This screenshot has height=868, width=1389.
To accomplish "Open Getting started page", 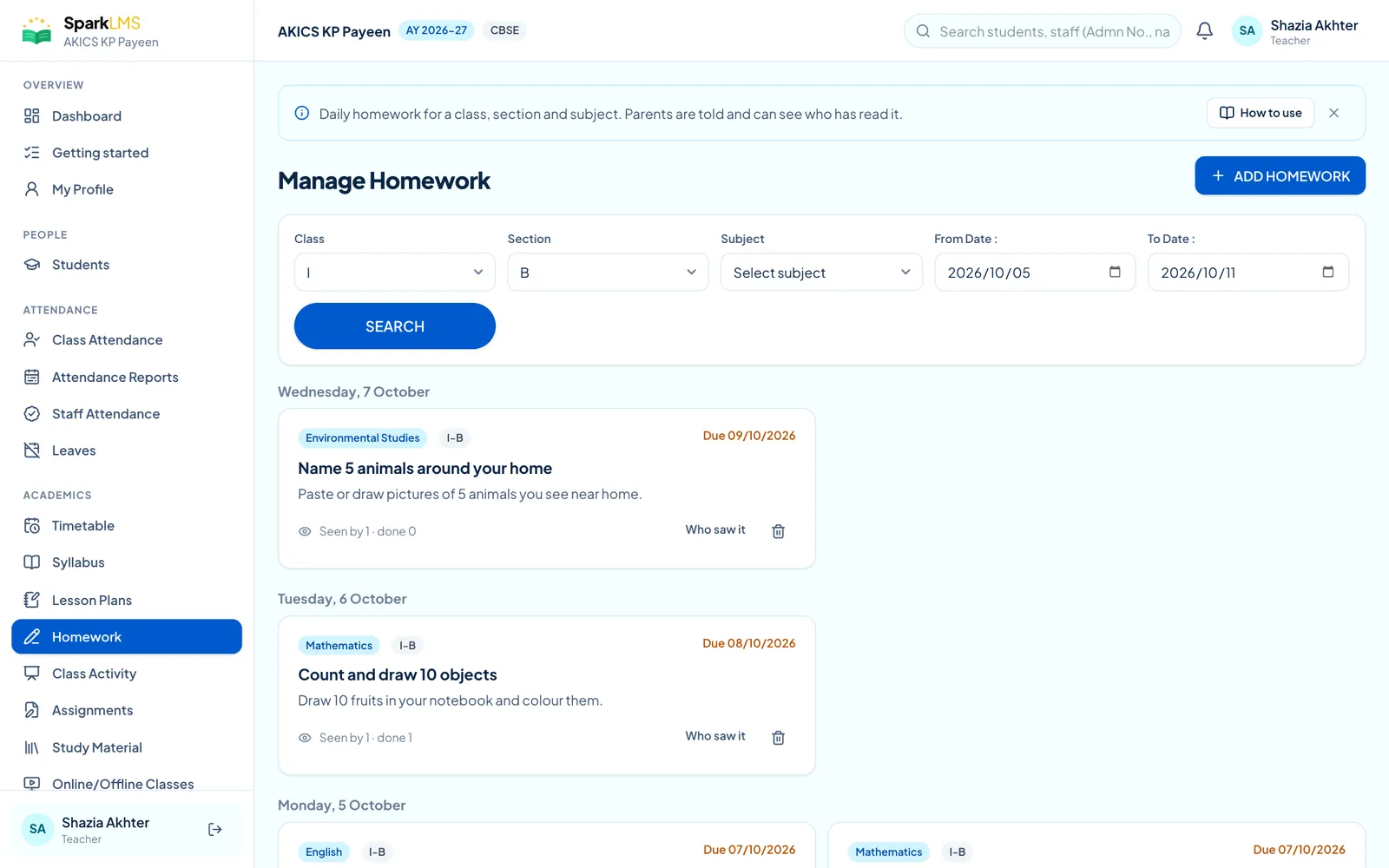I will 127,153.
